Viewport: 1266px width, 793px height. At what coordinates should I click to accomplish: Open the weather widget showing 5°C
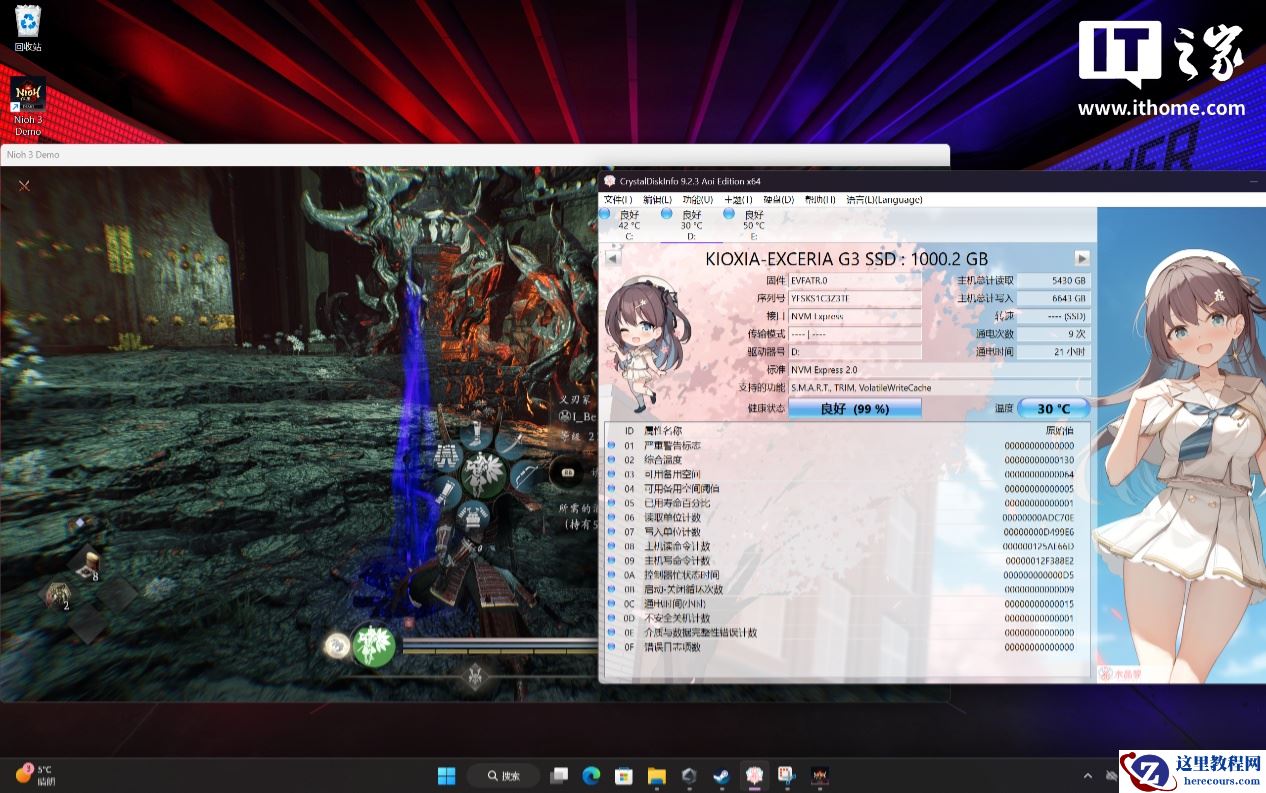36,775
